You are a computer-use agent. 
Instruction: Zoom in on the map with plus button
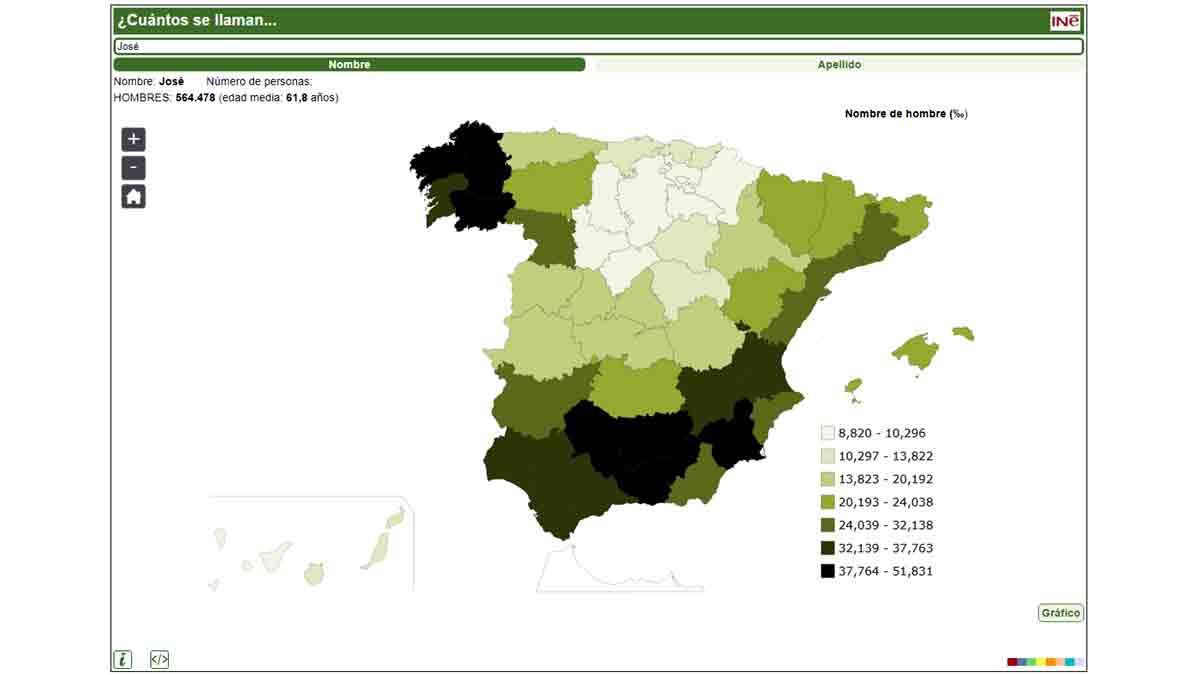(133, 139)
